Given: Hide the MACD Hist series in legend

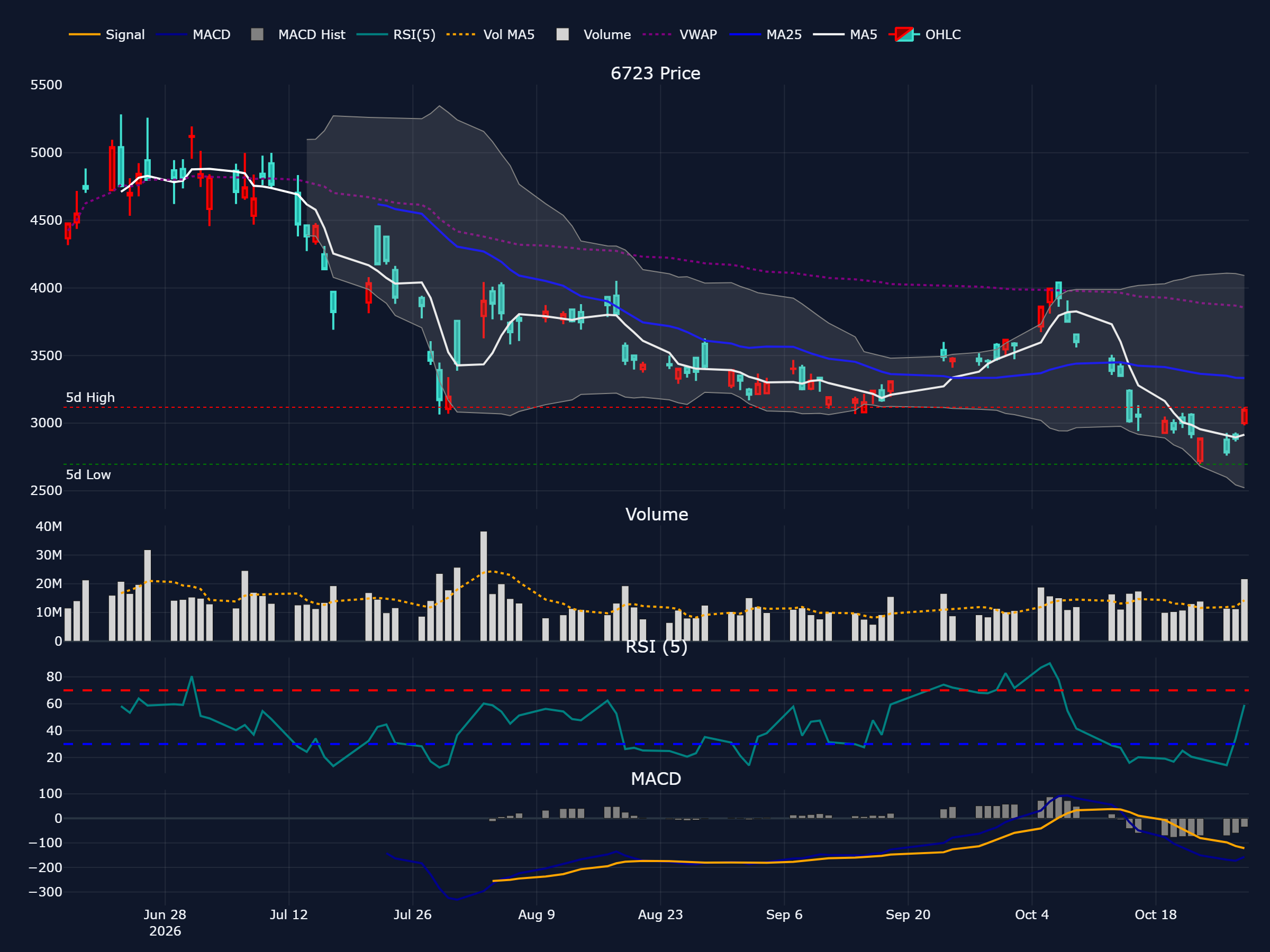Looking at the screenshot, I should point(298,34).
